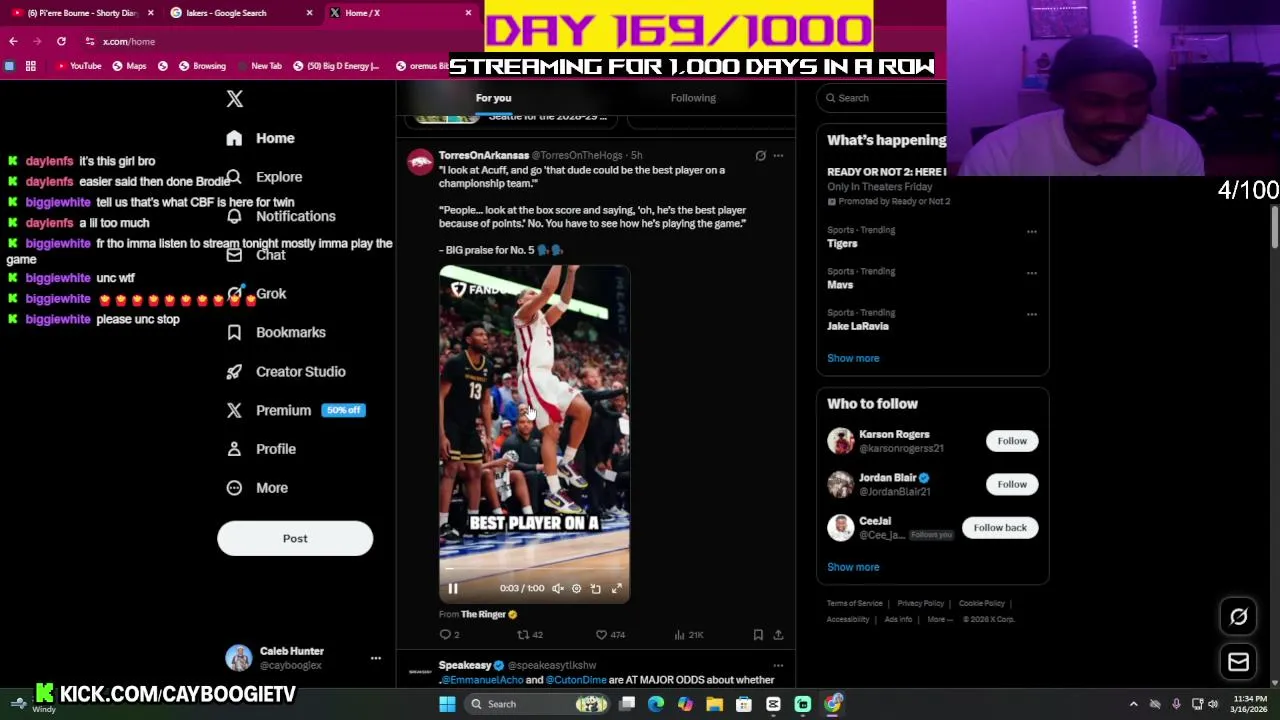Unmute the basketball video
The height and width of the screenshot is (720, 1280).
tap(558, 589)
